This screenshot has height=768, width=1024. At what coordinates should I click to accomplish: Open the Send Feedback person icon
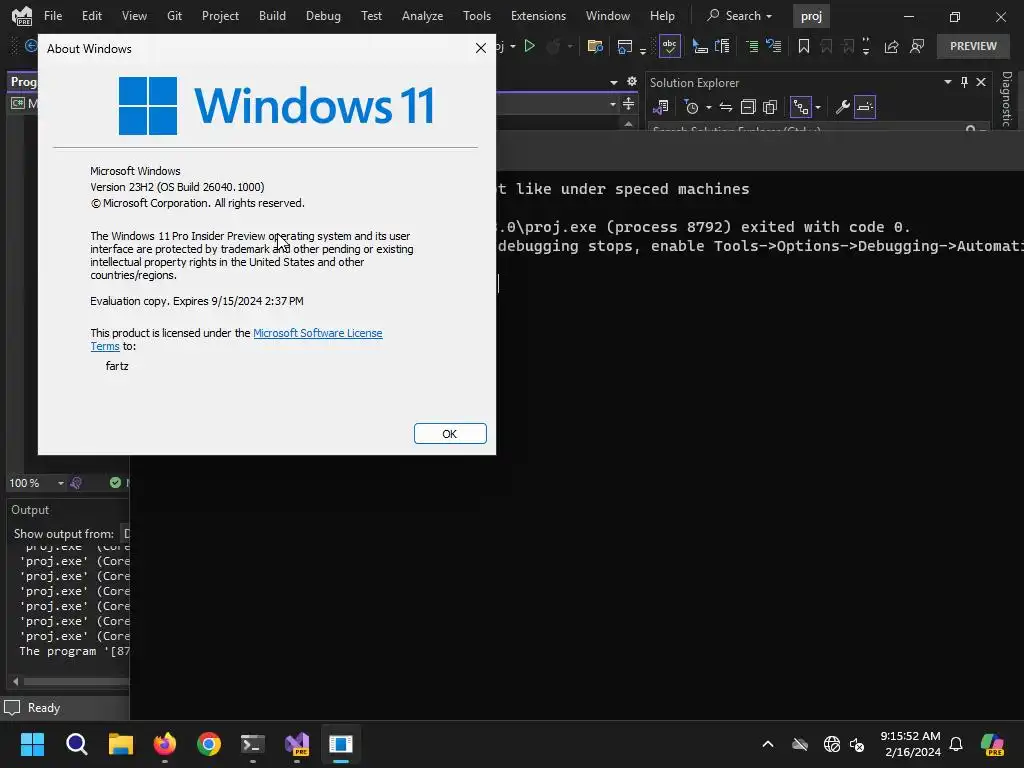pos(917,46)
